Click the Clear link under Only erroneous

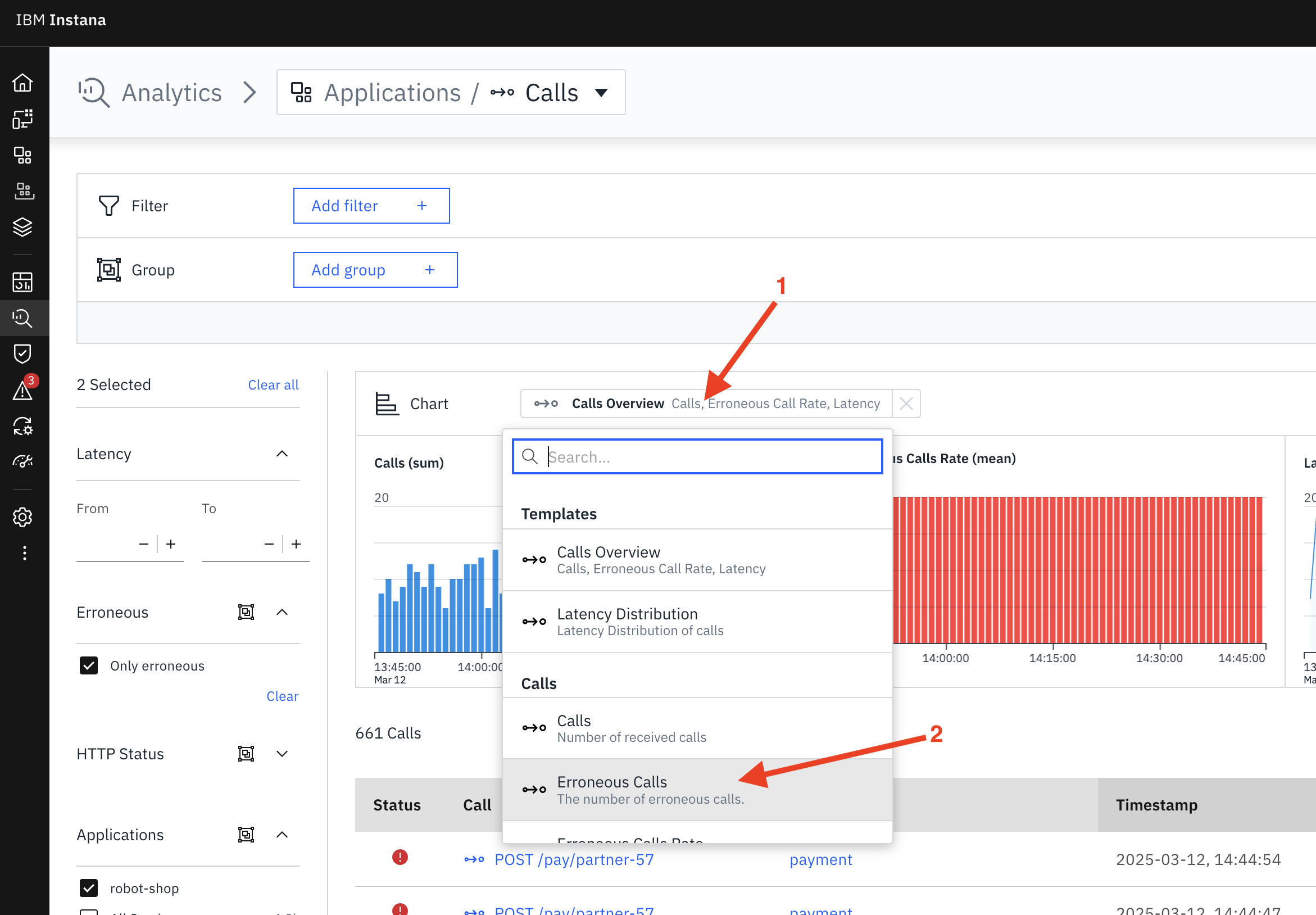[x=282, y=696]
